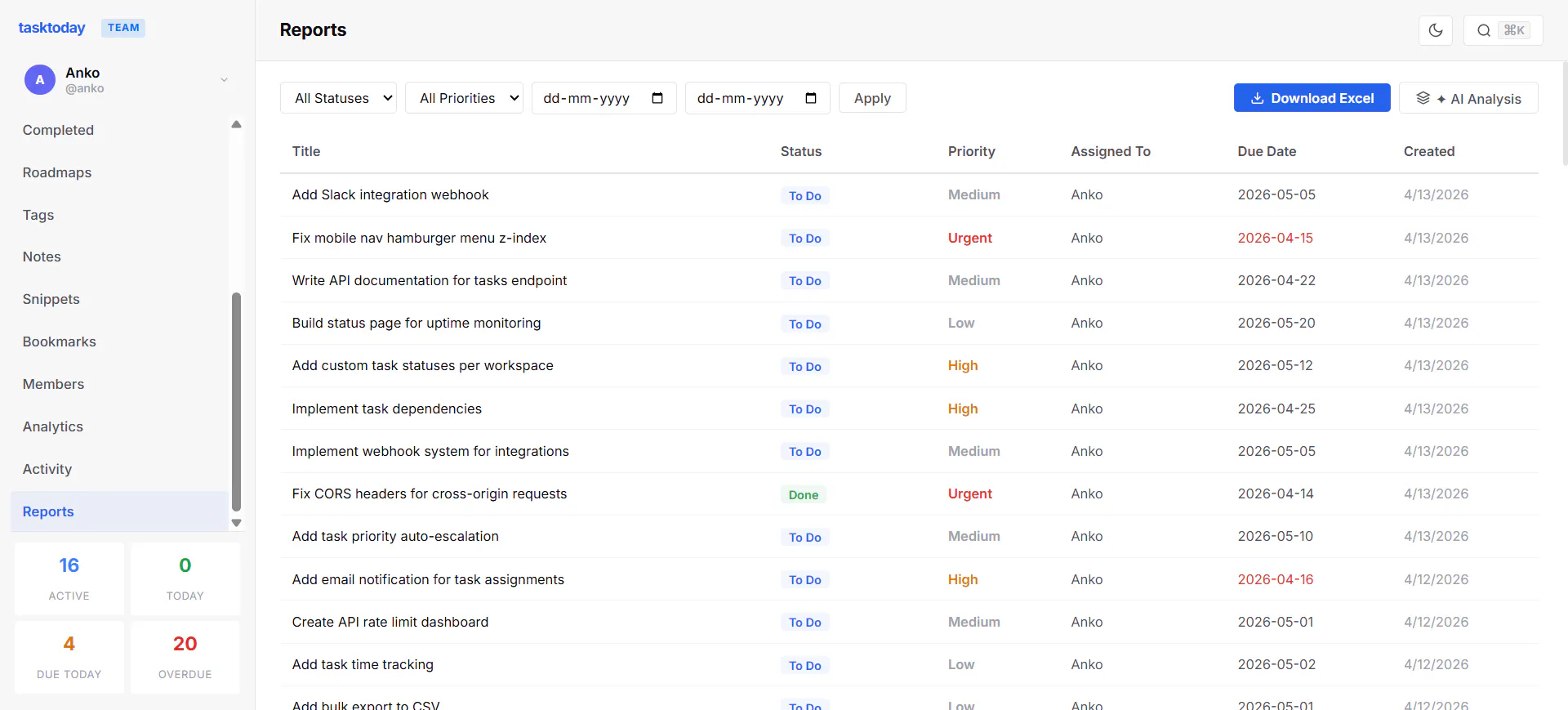Click 'Fix CORS headers for cross-origin requests'
The width and height of the screenshot is (1568, 710).
(430, 493)
